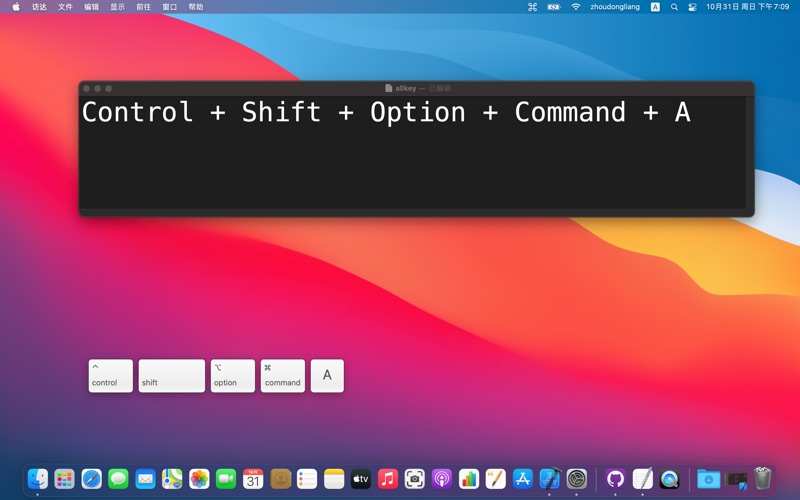Open the input source menu
The width and height of the screenshot is (800, 500).
click(655, 7)
